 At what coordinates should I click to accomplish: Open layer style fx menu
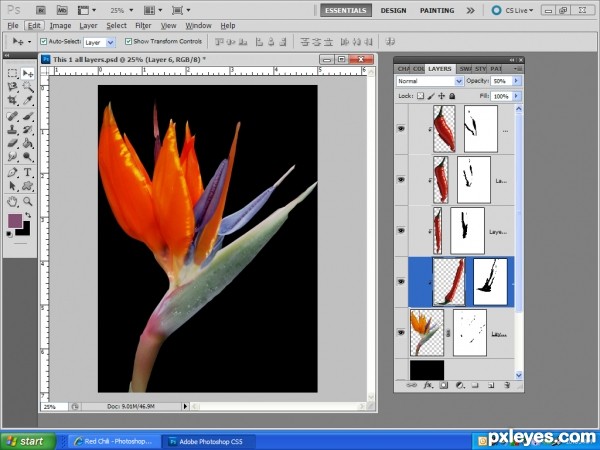[428, 385]
